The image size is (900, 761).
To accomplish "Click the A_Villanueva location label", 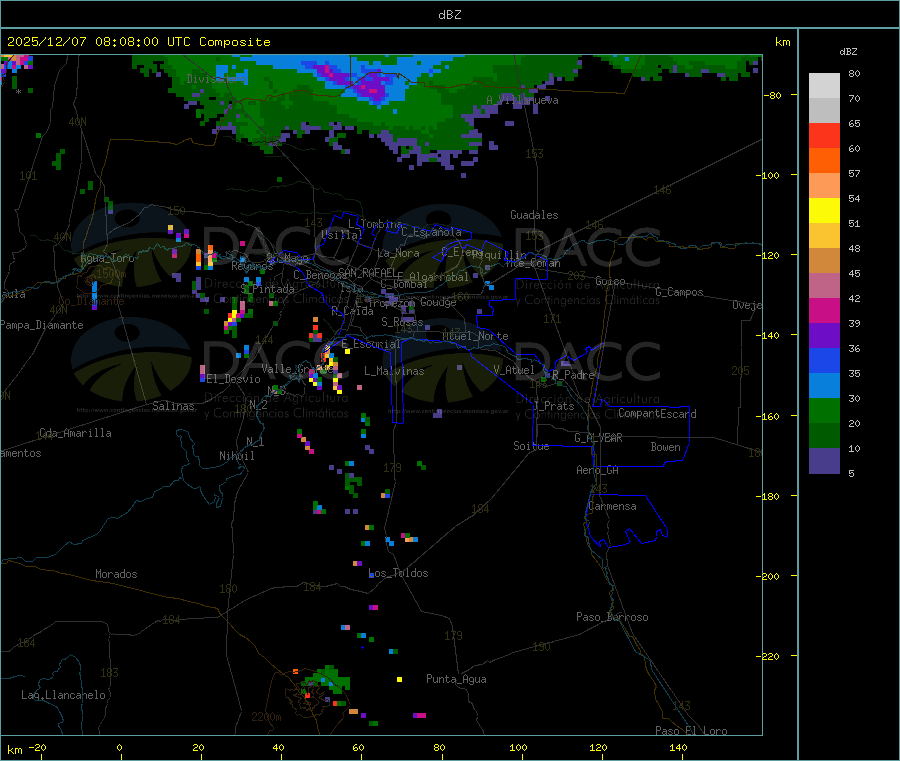I will [x=522, y=100].
